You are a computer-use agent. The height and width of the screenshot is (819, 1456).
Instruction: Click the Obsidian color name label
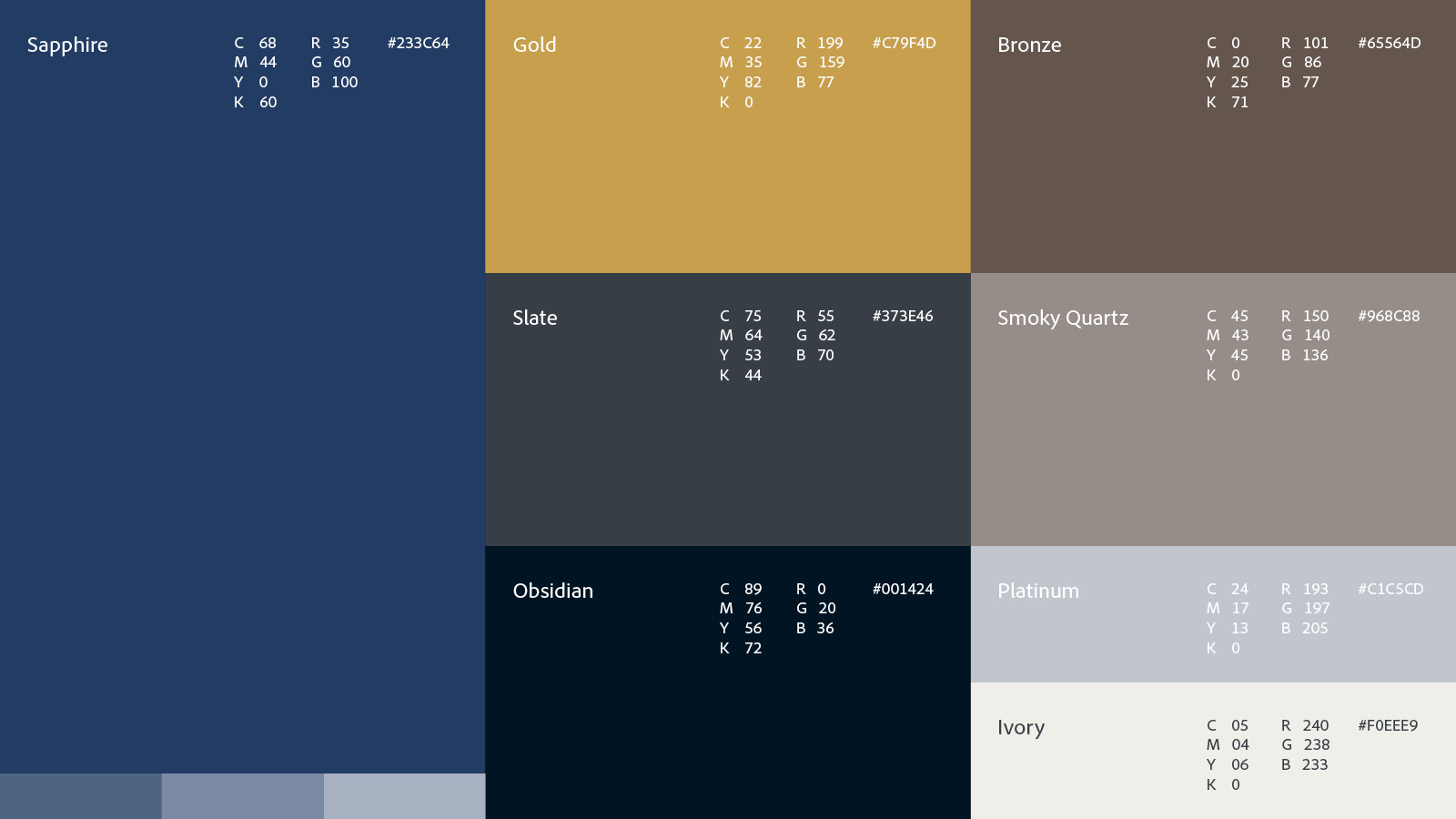553,591
